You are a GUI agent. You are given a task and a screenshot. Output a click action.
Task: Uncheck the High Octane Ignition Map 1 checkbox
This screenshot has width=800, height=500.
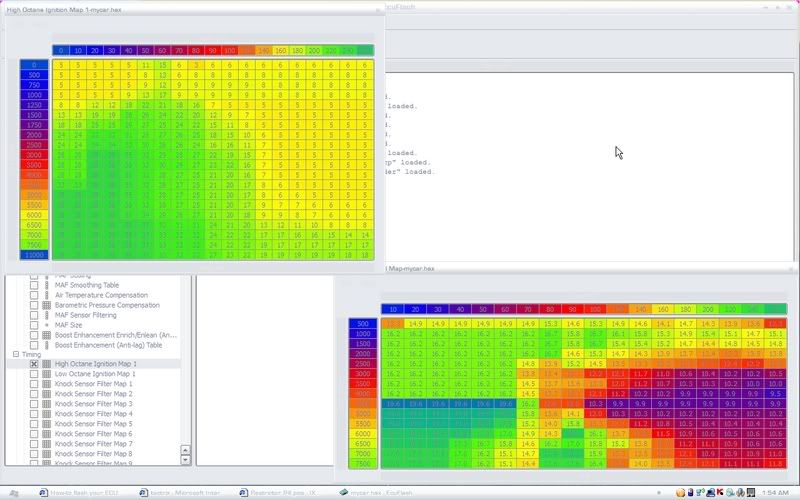coord(34,364)
